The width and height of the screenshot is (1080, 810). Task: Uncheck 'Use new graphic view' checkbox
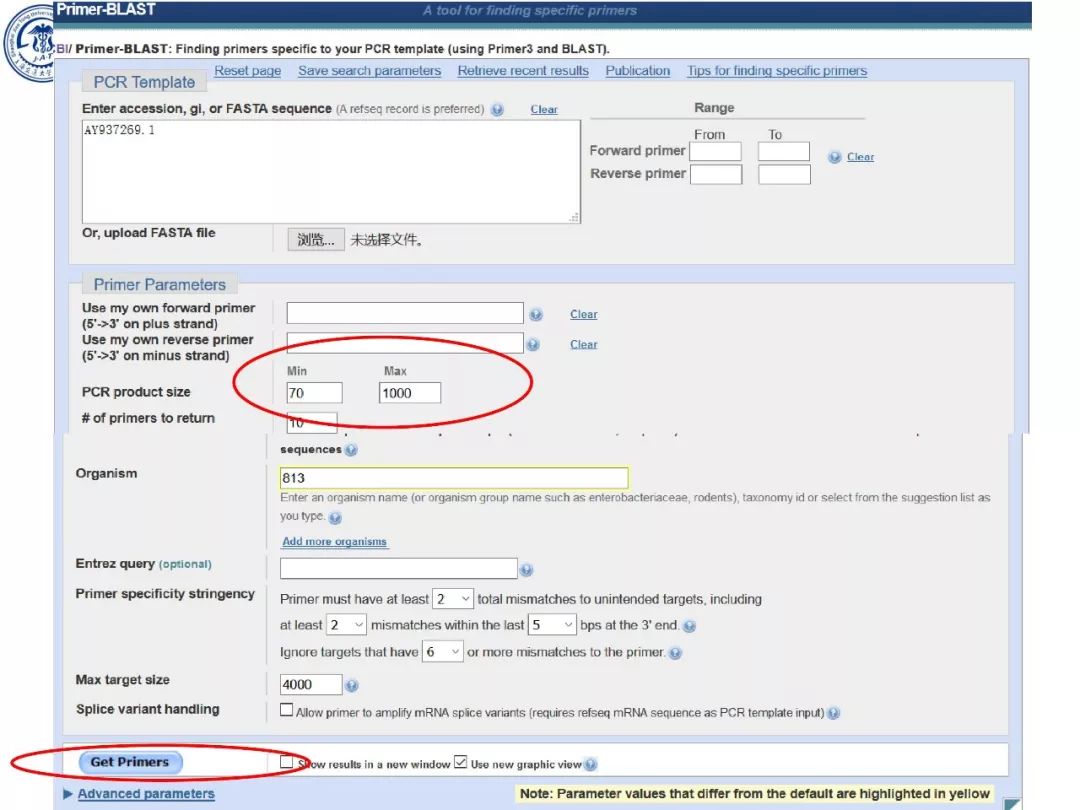pyautogui.click(x=461, y=762)
